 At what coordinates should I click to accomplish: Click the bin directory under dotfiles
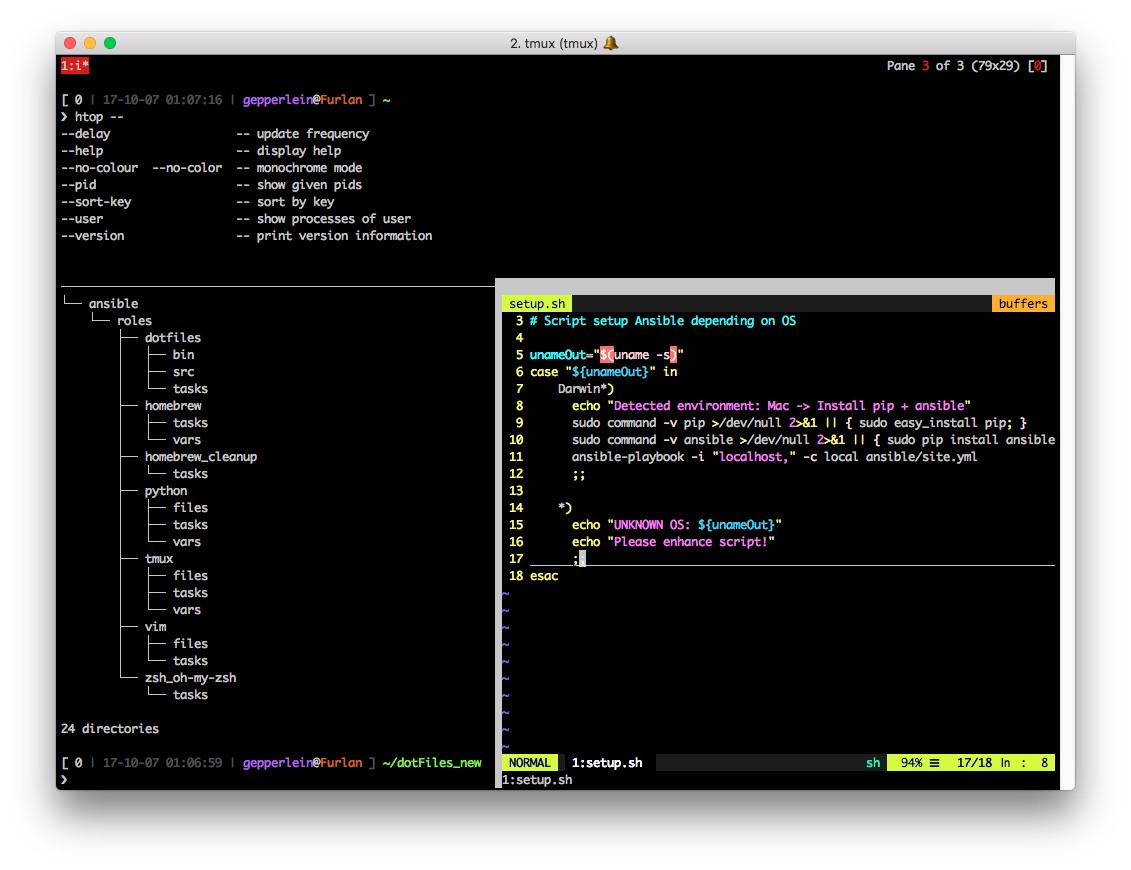pos(183,354)
